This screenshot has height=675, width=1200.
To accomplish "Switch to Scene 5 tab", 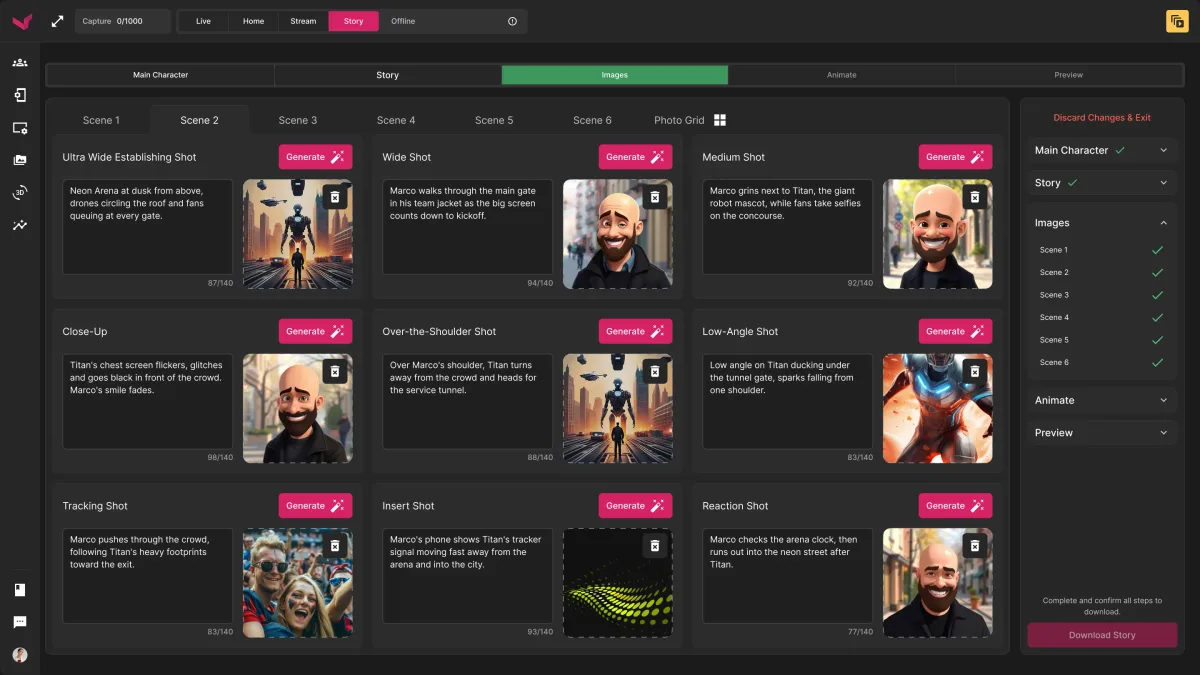I will (494, 120).
